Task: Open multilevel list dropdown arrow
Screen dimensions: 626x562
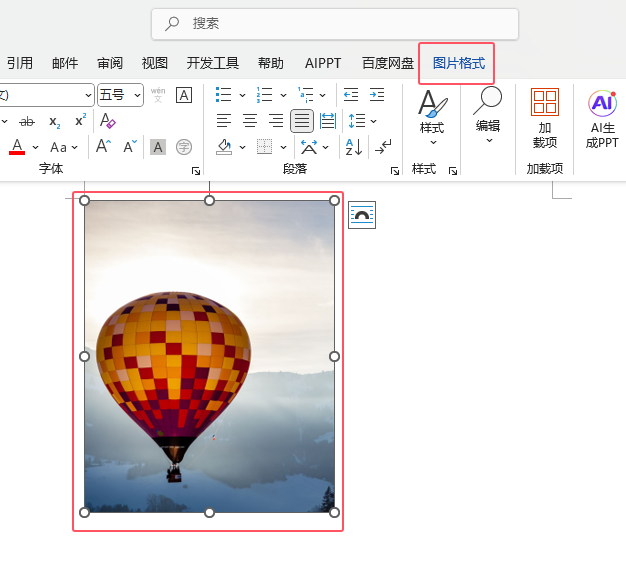Action: 323,95
